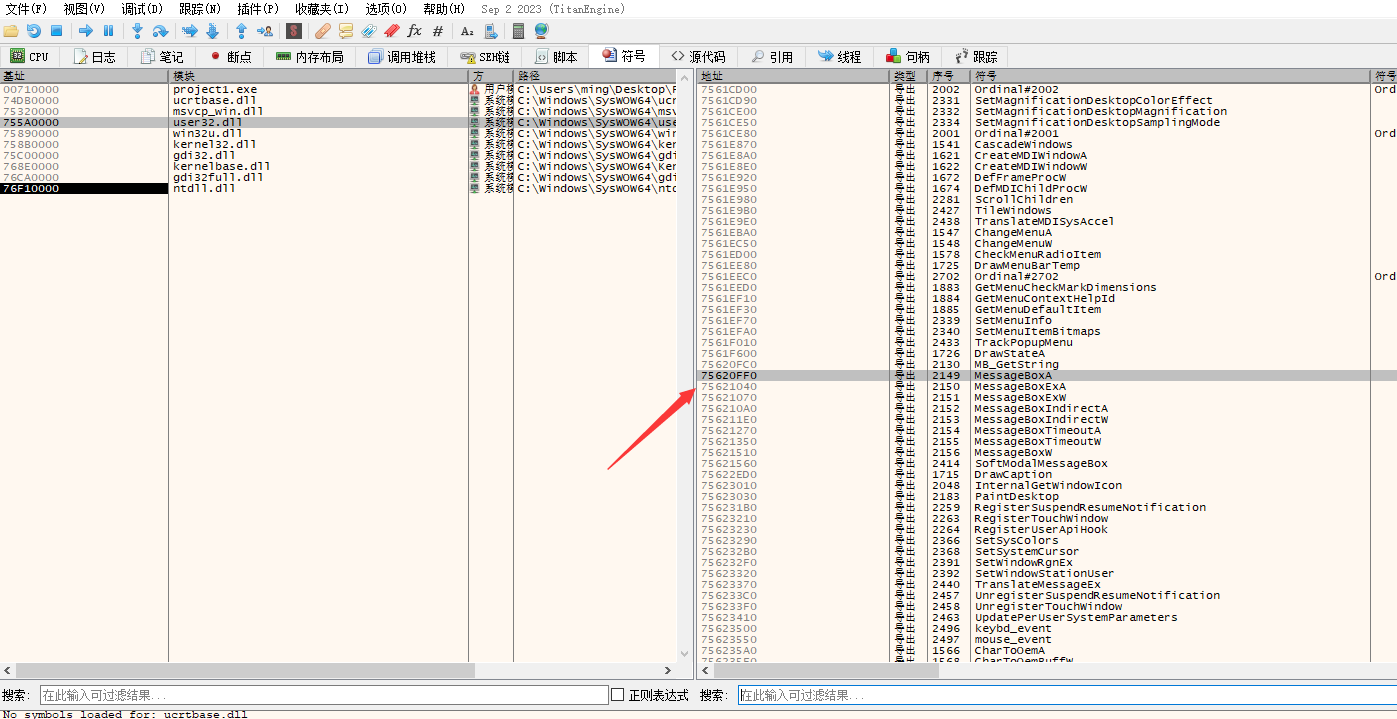Select the MessageBoxW symbol row

[1010, 452]
